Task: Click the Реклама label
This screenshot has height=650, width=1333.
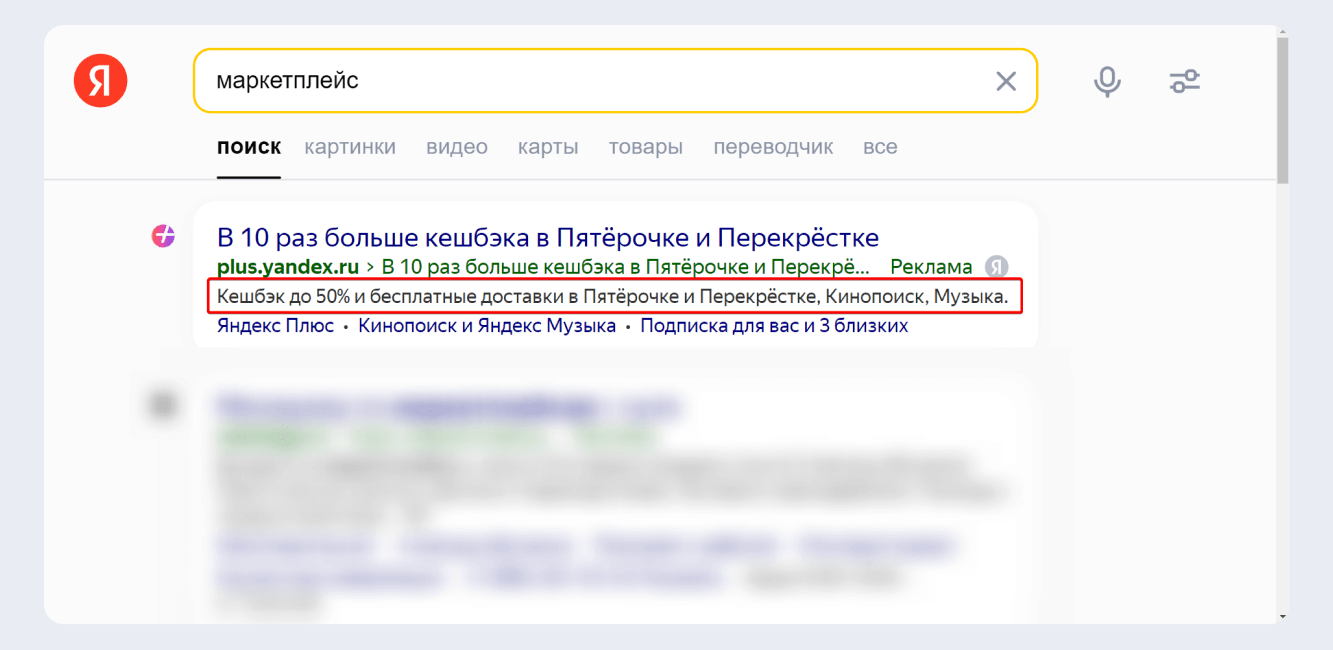Action: click(931, 267)
